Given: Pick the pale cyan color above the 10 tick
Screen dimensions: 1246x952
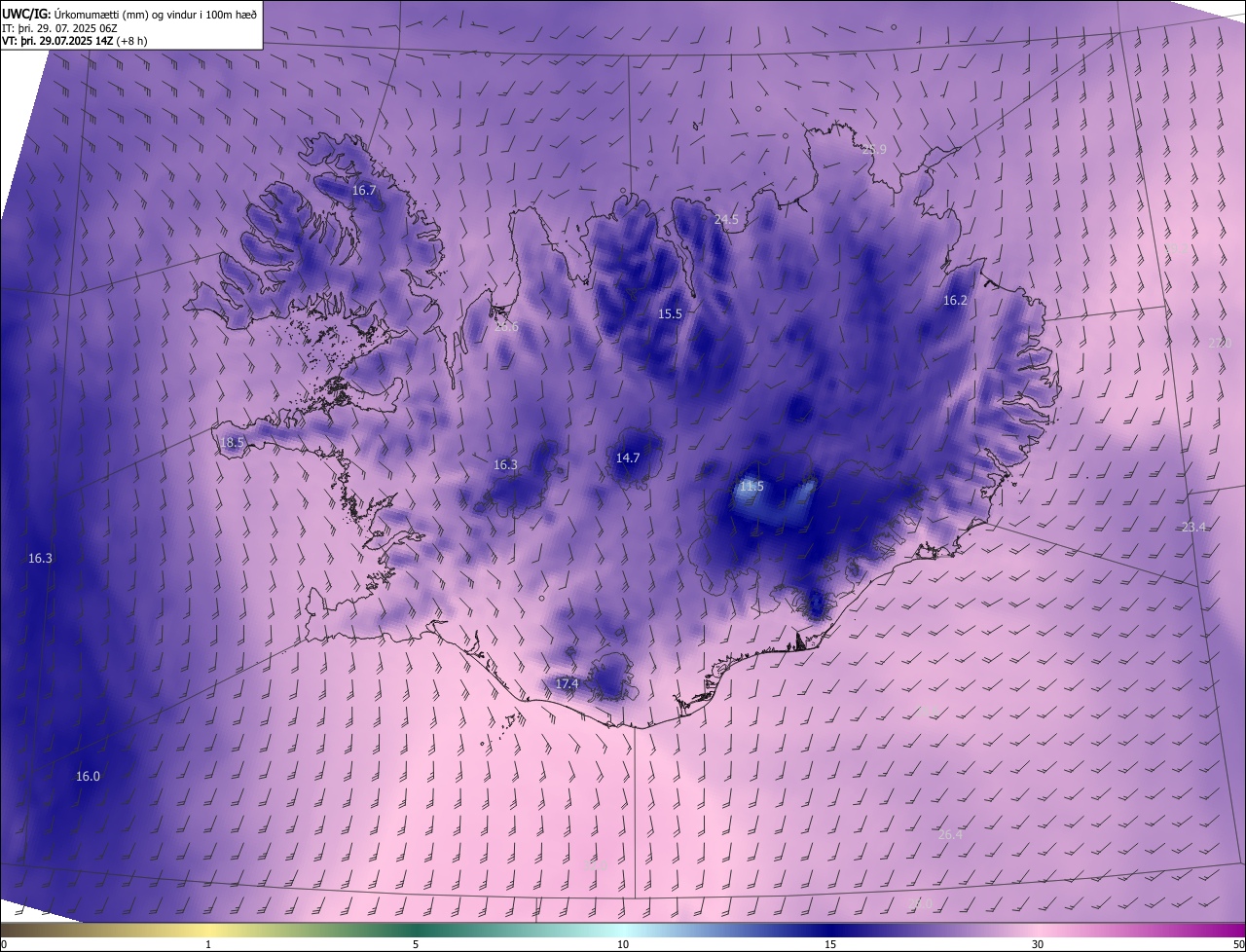Looking at the screenshot, I should (623, 931).
